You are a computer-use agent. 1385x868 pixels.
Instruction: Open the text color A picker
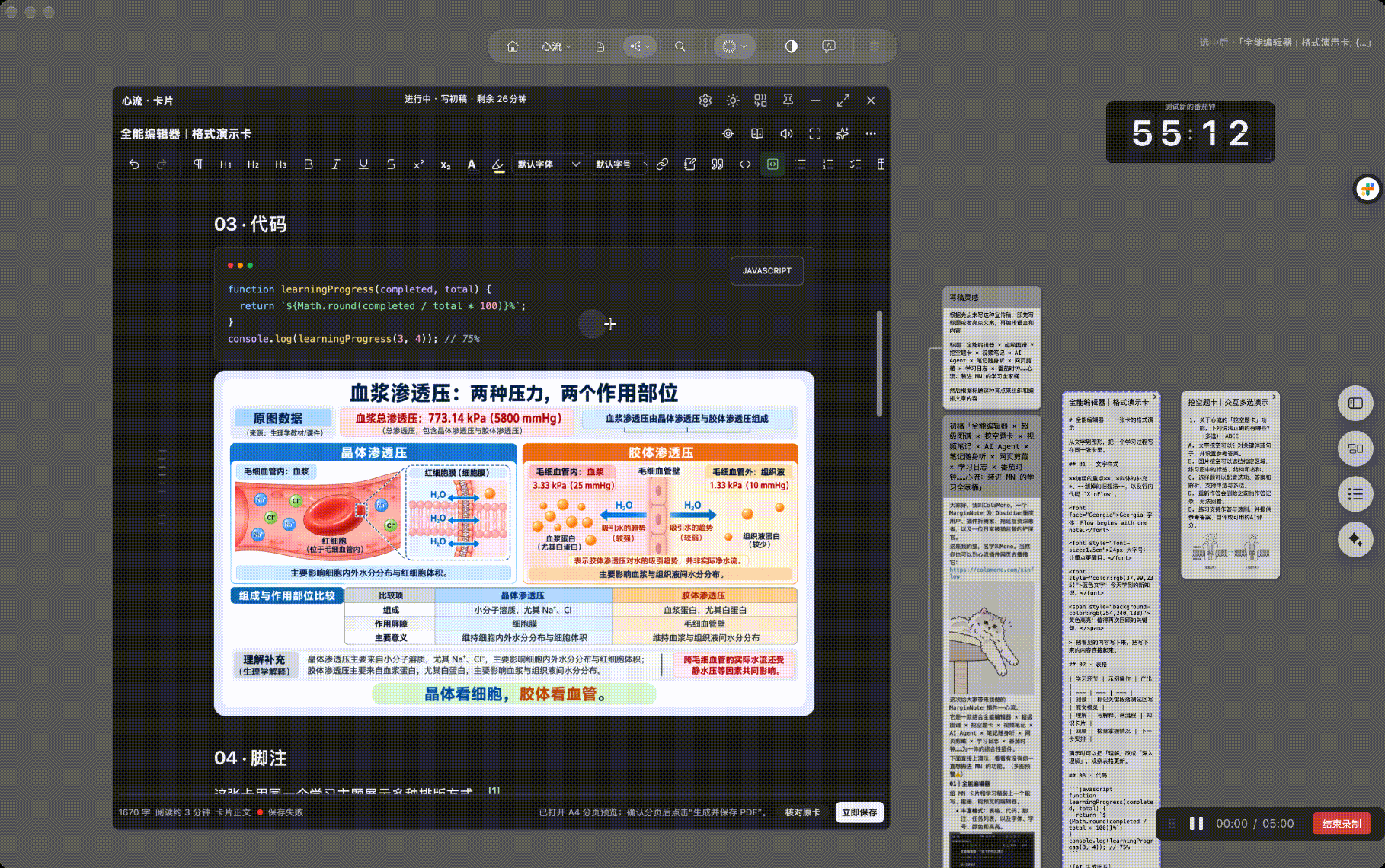(x=472, y=164)
